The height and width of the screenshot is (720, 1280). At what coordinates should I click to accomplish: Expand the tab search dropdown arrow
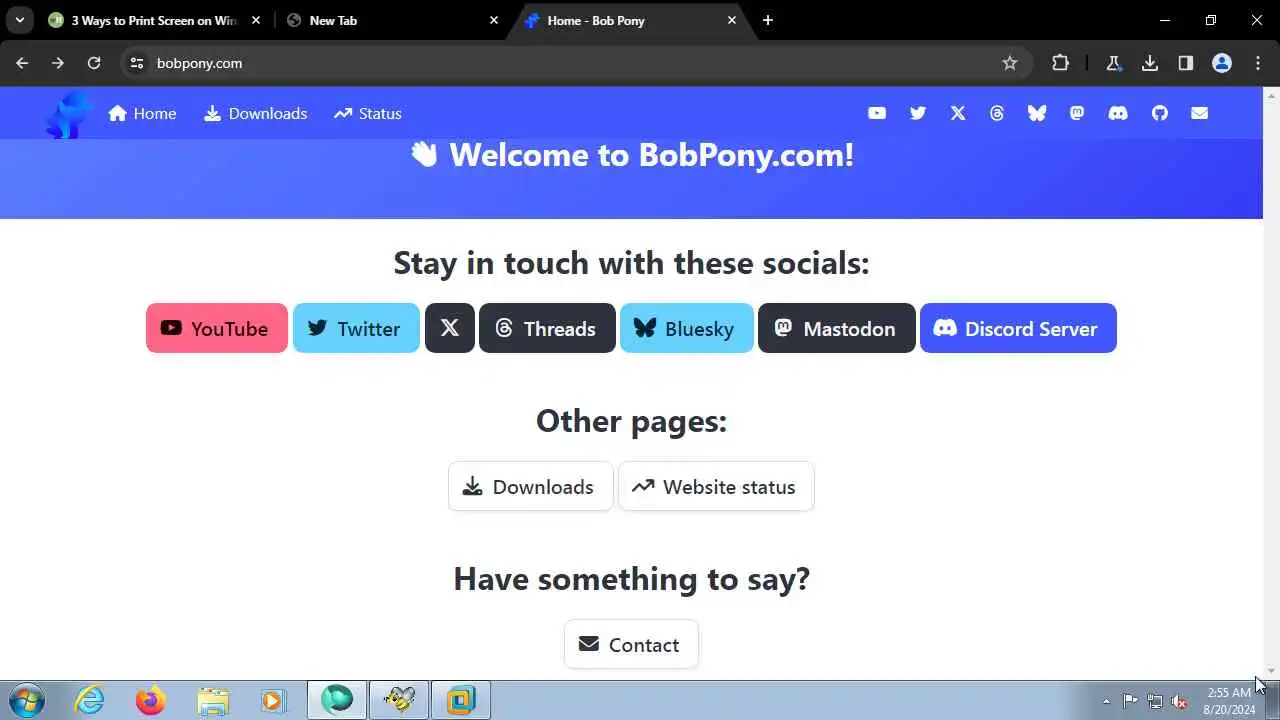click(x=20, y=20)
